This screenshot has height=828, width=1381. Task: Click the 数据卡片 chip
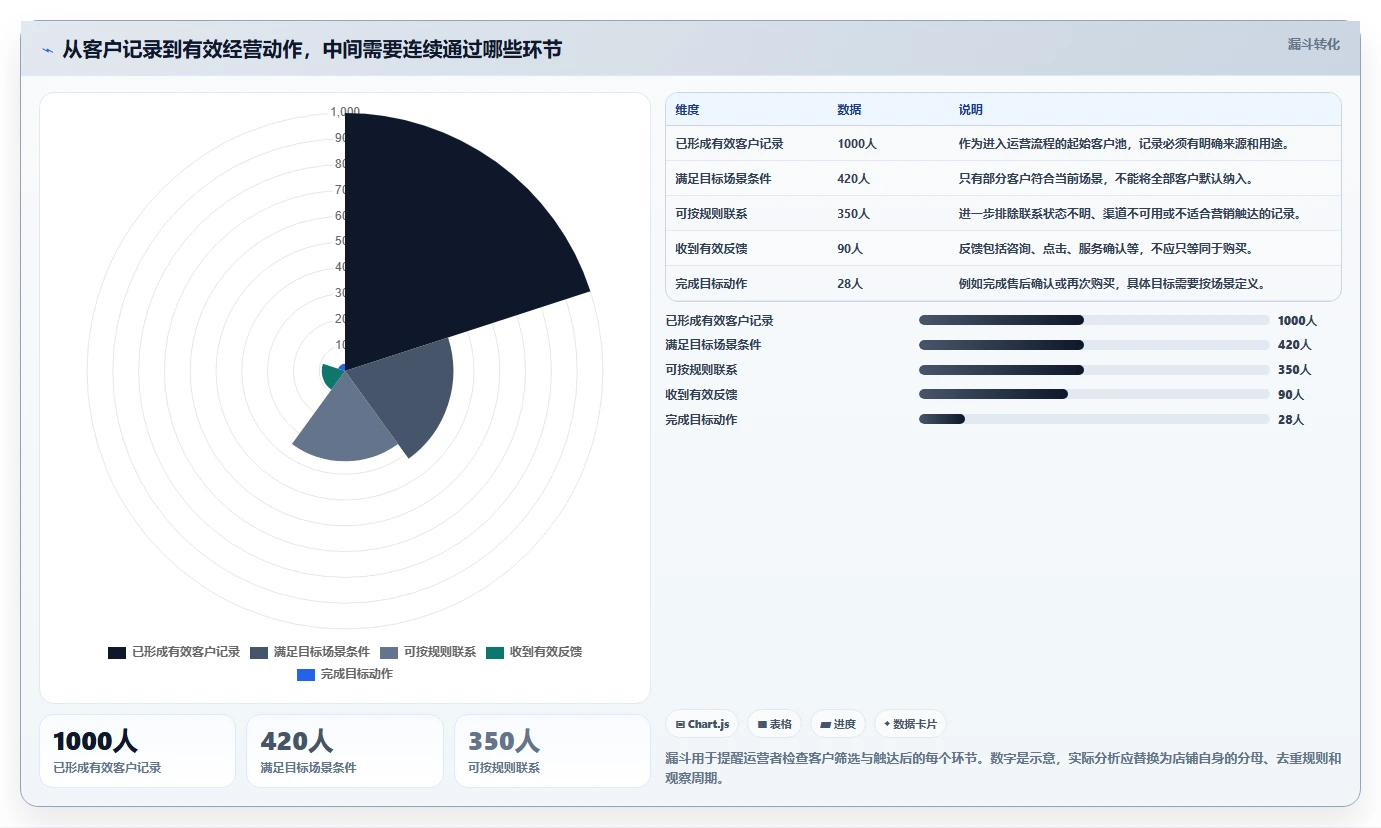[x=910, y=724]
